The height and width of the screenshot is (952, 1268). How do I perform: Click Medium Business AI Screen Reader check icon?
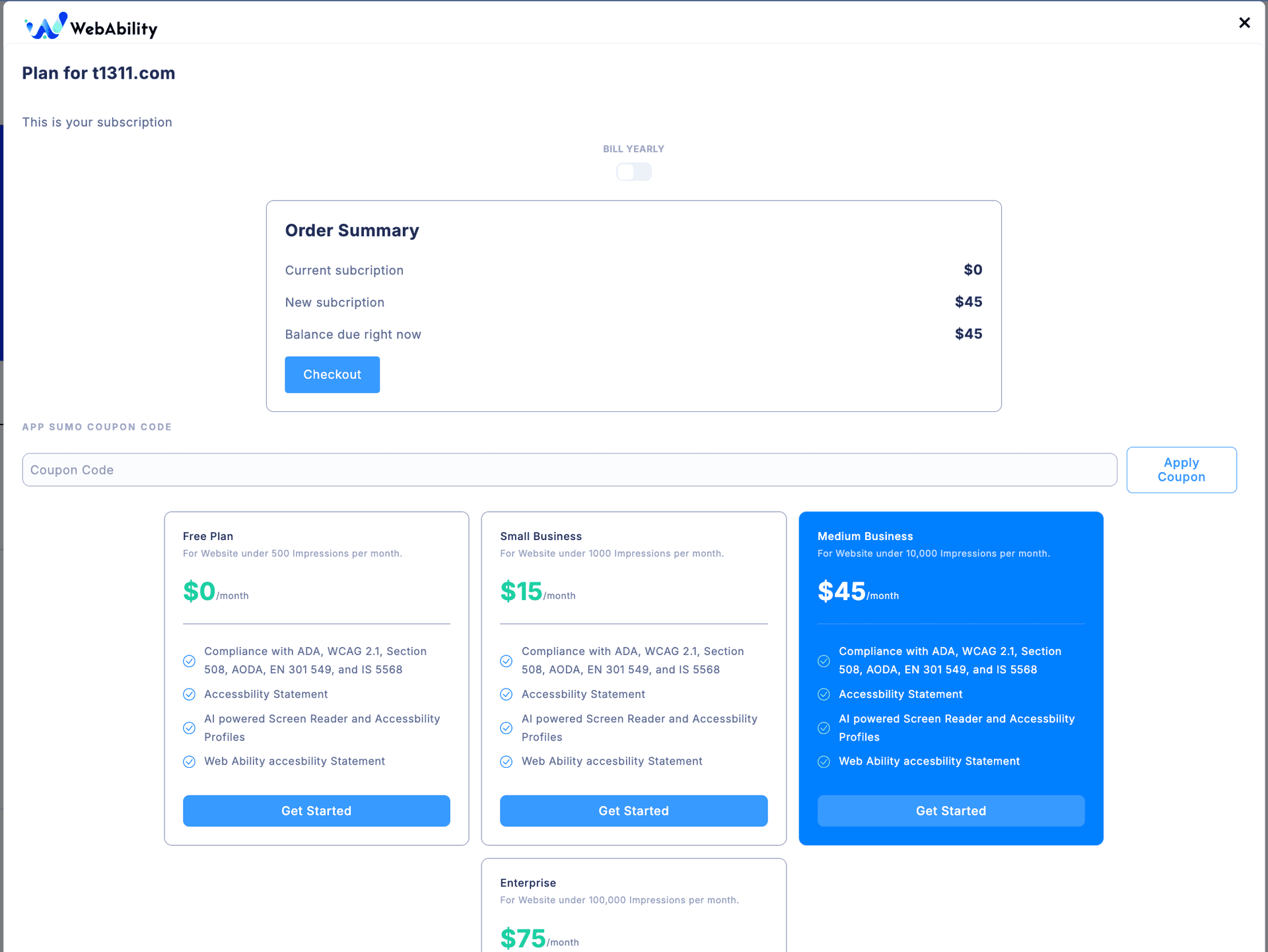[824, 728]
